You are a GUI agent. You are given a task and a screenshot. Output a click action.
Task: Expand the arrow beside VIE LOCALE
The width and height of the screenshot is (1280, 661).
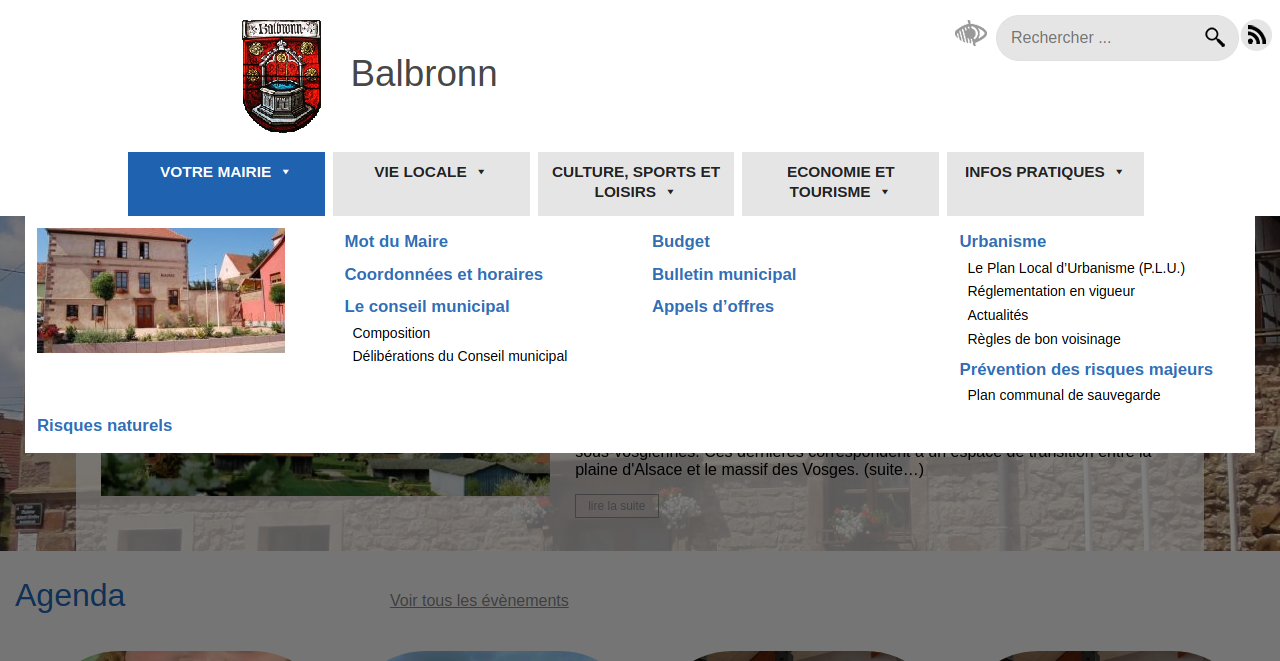(x=481, y=172)
